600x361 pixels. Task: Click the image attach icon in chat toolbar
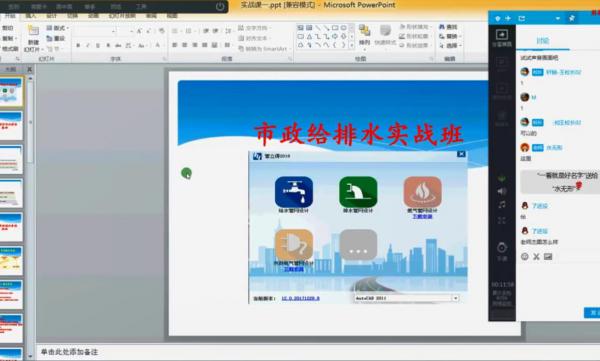click(x=548, y=256)
